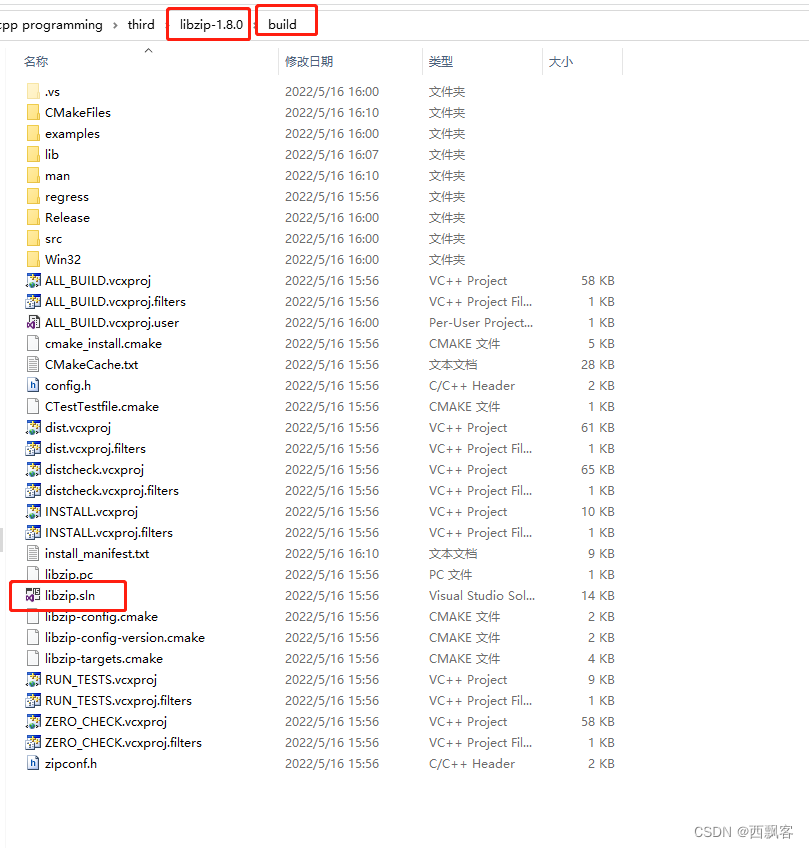Open the src folder icon

tap(35, 238)
